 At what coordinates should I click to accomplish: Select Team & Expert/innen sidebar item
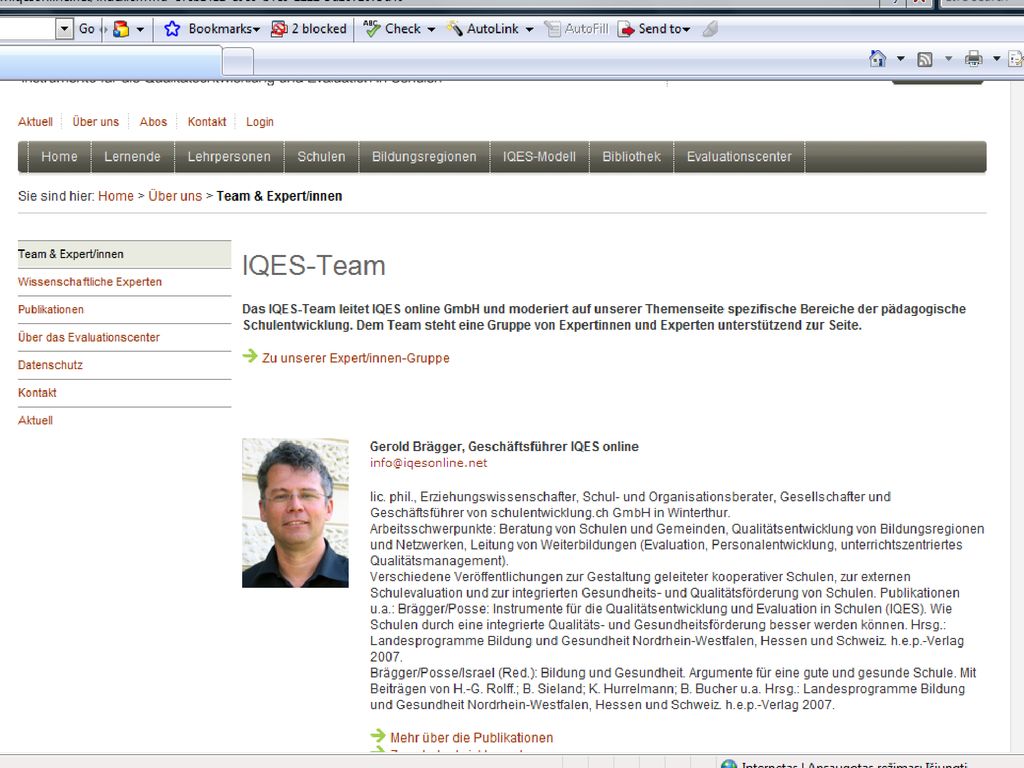pos(124,254)
